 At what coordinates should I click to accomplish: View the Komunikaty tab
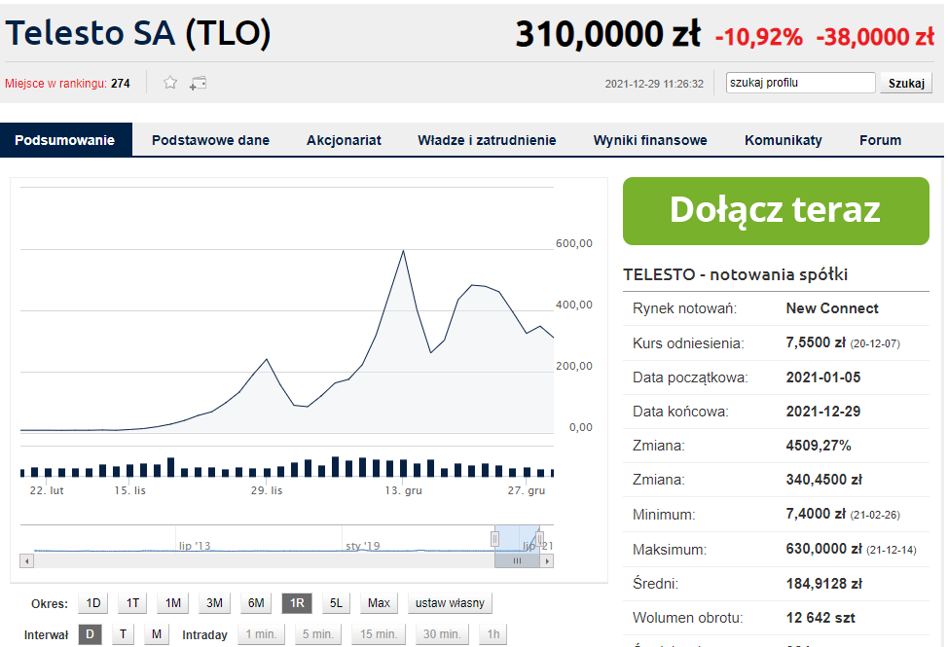783,140
